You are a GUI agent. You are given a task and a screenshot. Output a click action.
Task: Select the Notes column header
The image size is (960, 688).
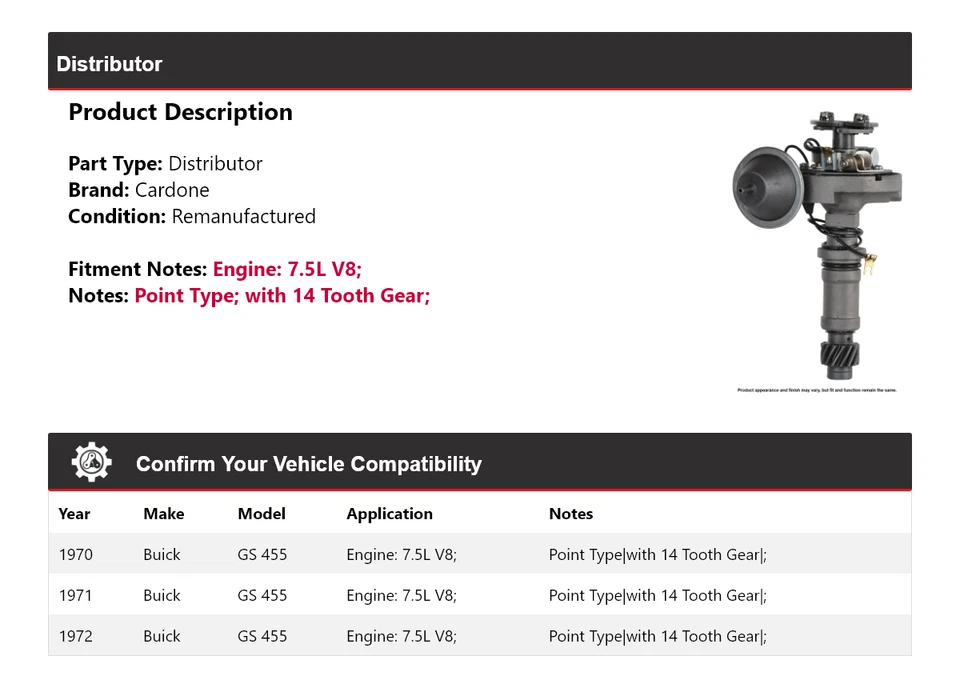[x=571, y=514]
